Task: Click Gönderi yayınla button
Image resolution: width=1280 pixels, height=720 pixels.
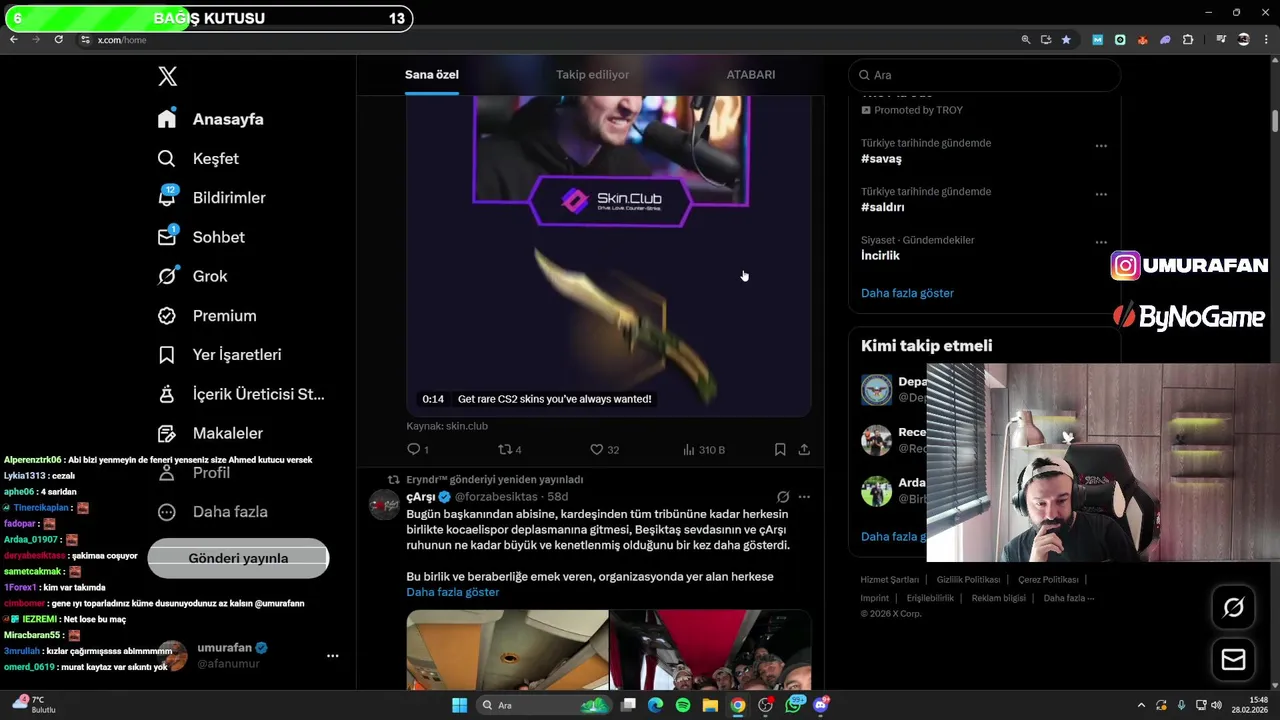Action: coord(238,558)
